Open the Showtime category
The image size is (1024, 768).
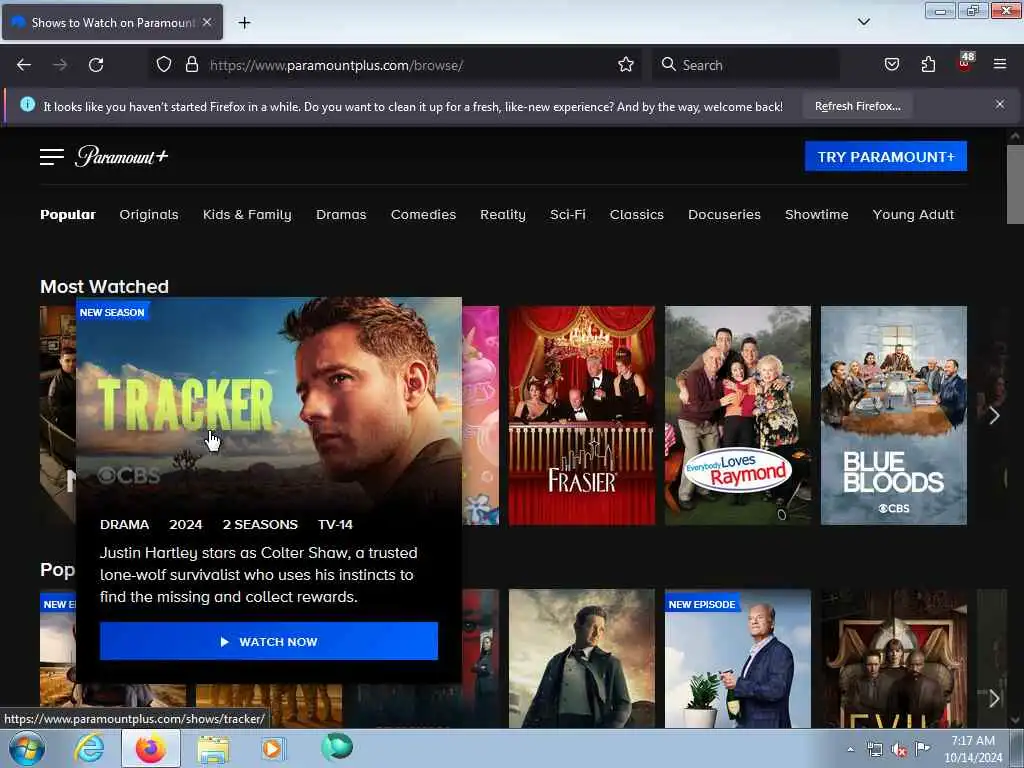pos(816,214)
